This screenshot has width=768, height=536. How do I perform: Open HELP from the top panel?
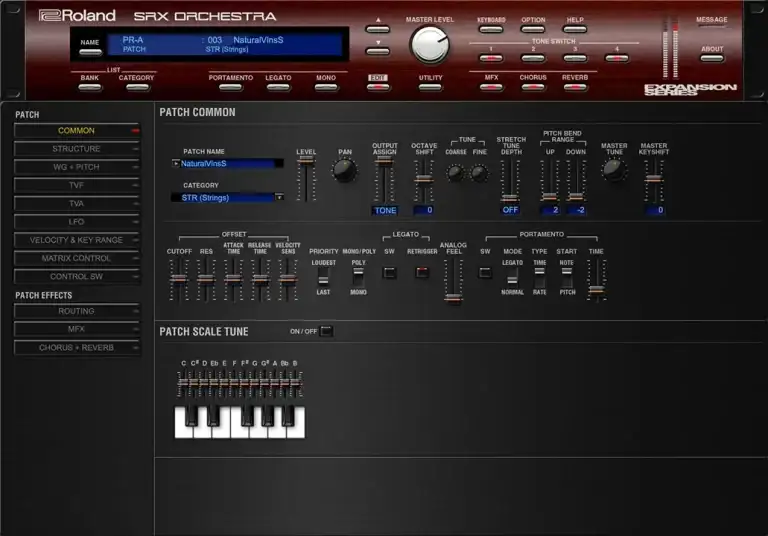[x=575, y=29]
